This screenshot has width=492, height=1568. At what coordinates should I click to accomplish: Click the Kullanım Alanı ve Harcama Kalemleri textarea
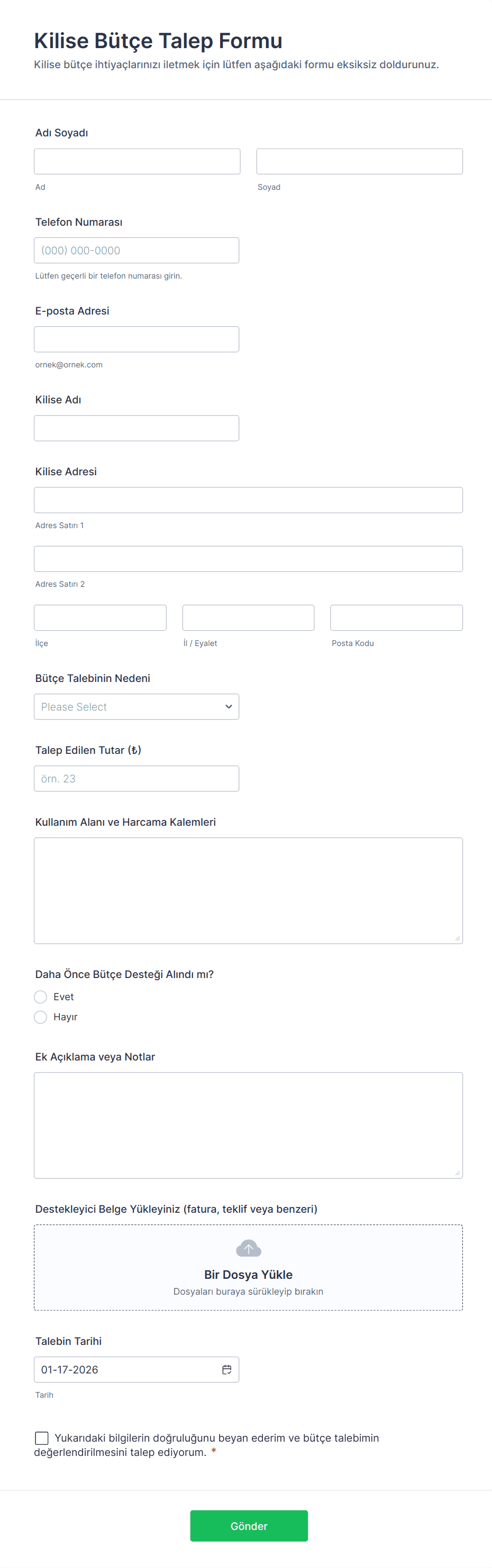(249, 890)
